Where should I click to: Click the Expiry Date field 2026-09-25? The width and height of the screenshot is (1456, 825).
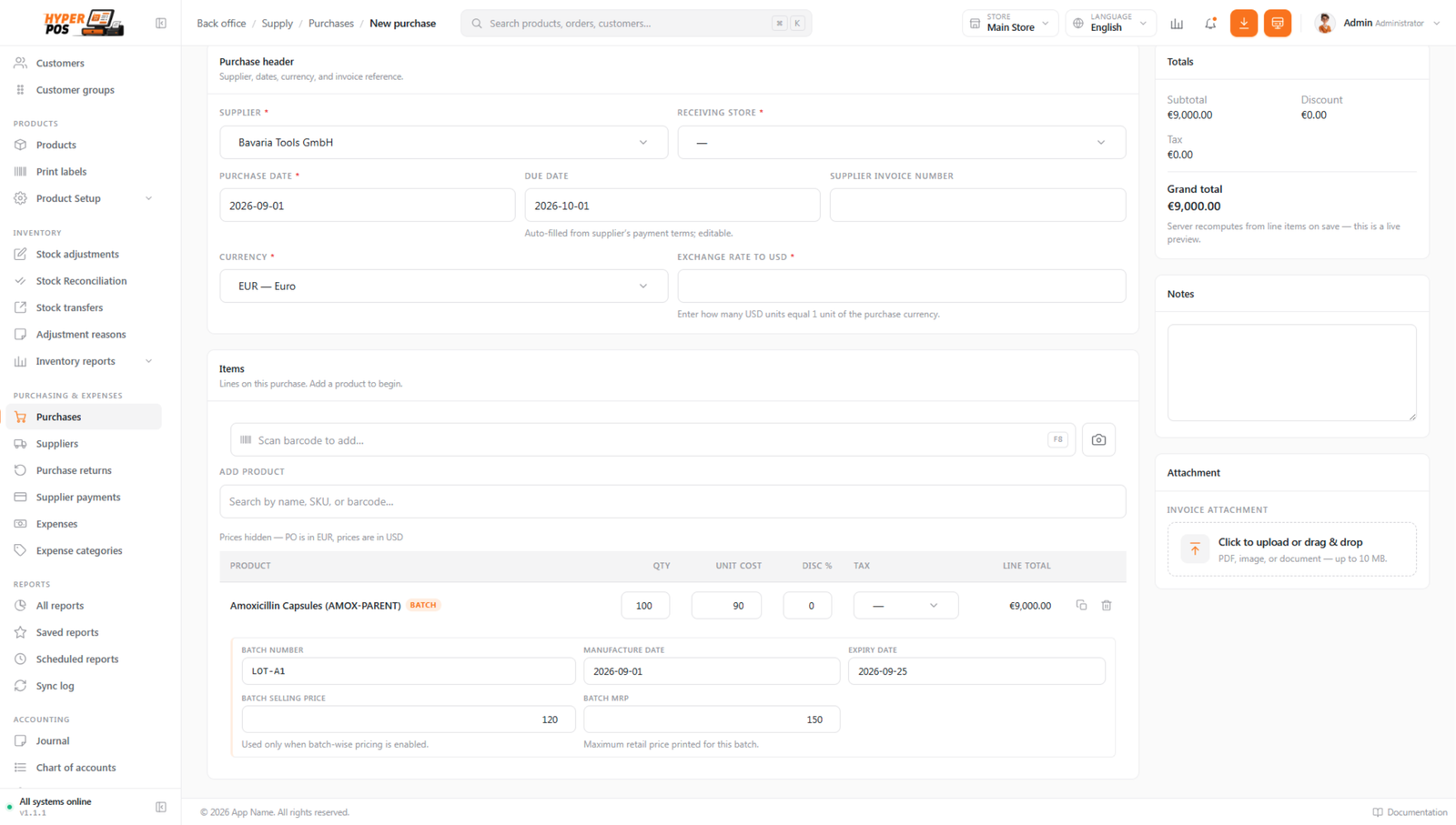(976, 671)
